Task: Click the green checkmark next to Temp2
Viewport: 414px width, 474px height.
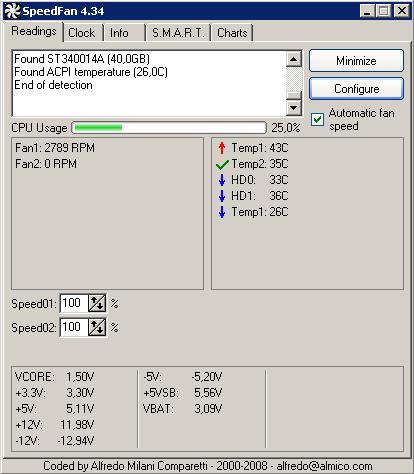Action: (x=222, y=164)
